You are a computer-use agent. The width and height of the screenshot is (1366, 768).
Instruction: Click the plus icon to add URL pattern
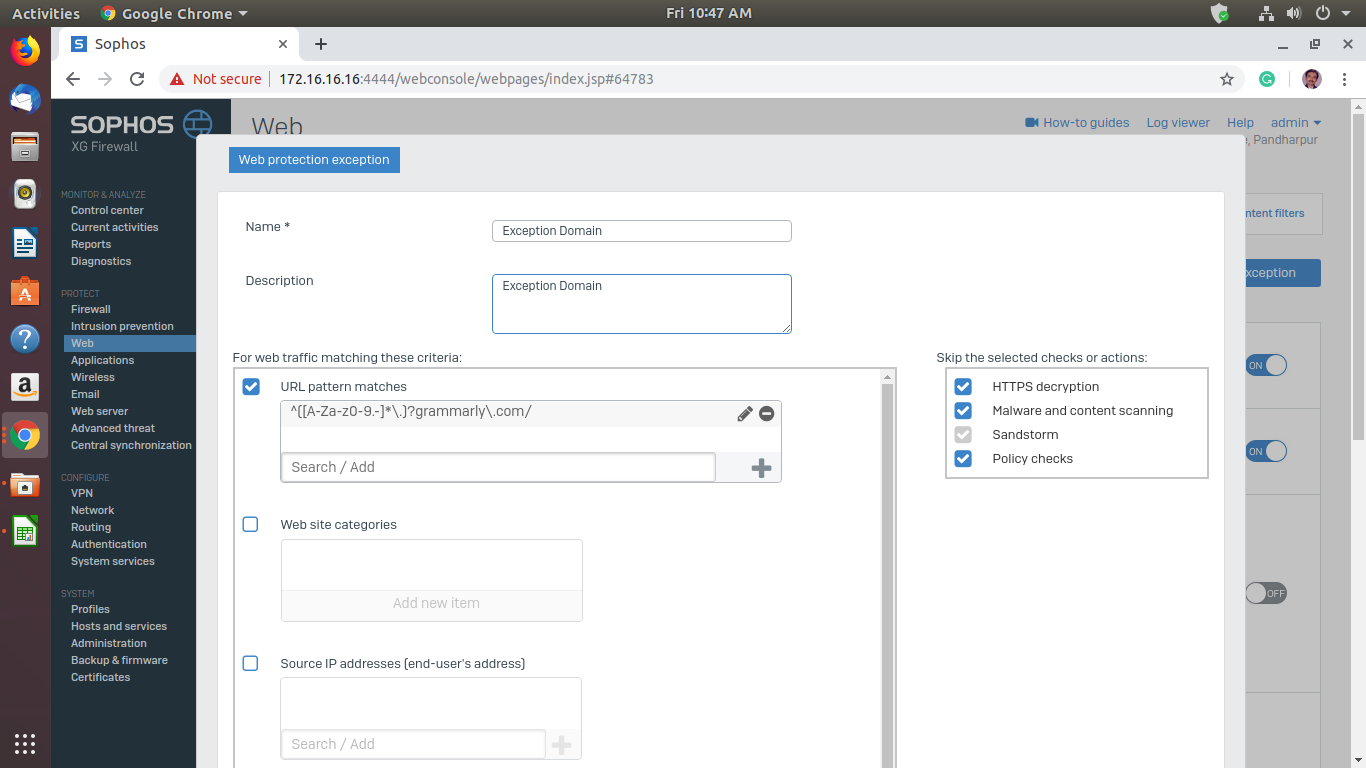click(x=761, y=468)
